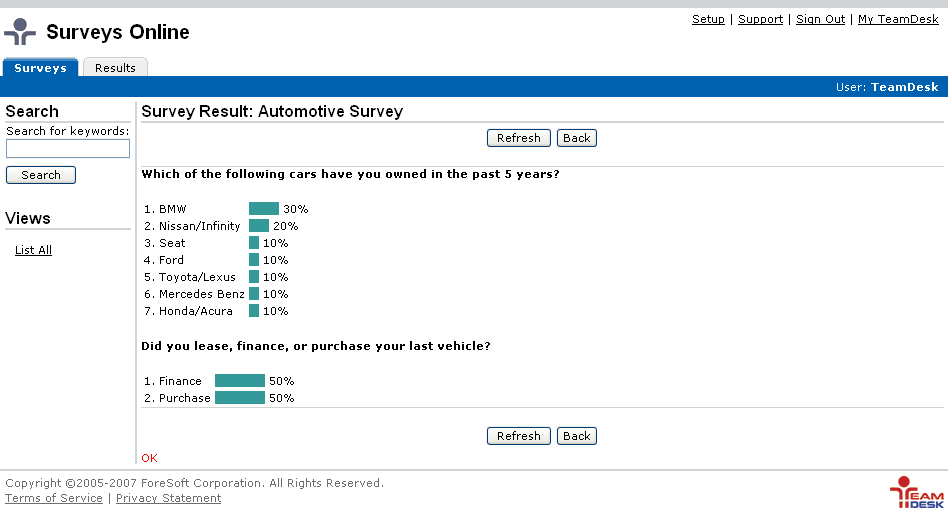Open the Terms of Service link
The height and width of the screenshot is (513, 948).
tap(54, 498)
